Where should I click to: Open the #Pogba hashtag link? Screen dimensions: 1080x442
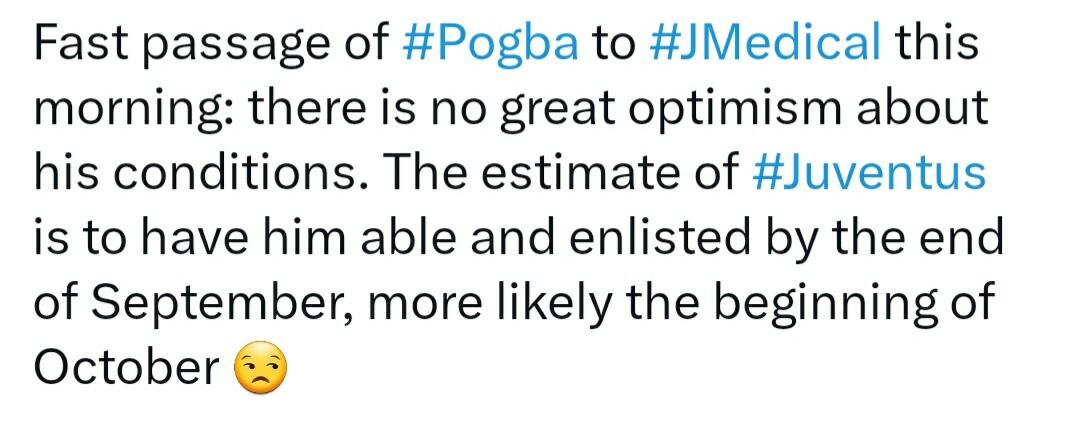(x=493, y=45)
